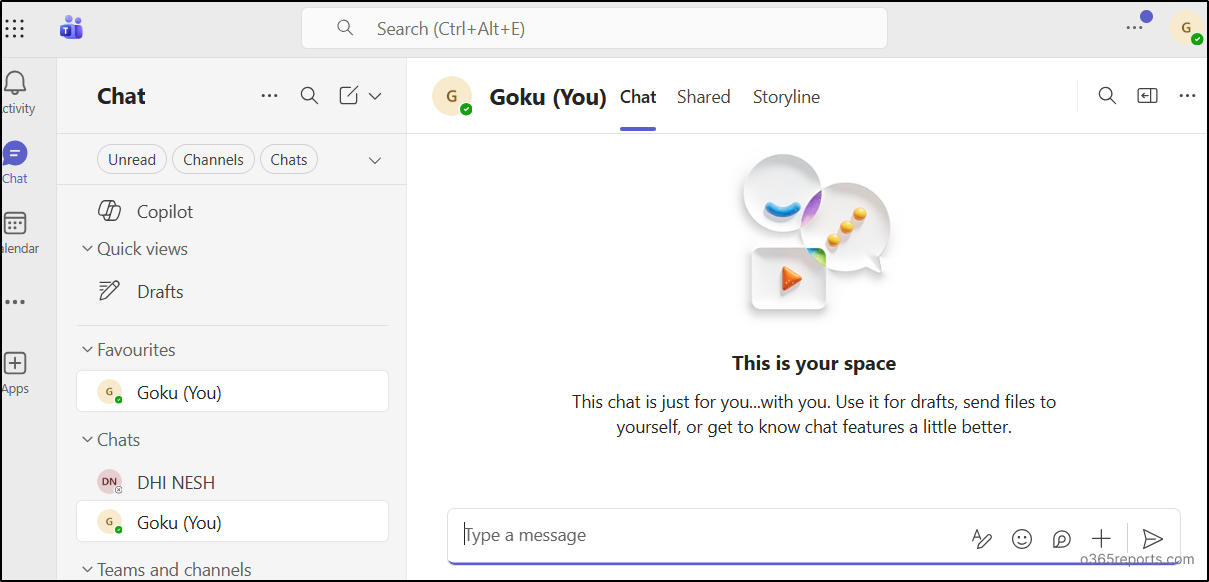Send the message with arrow icon
Viewport: 1209px width, 582px height.
pyautogui.click(x=1153, y=539)
